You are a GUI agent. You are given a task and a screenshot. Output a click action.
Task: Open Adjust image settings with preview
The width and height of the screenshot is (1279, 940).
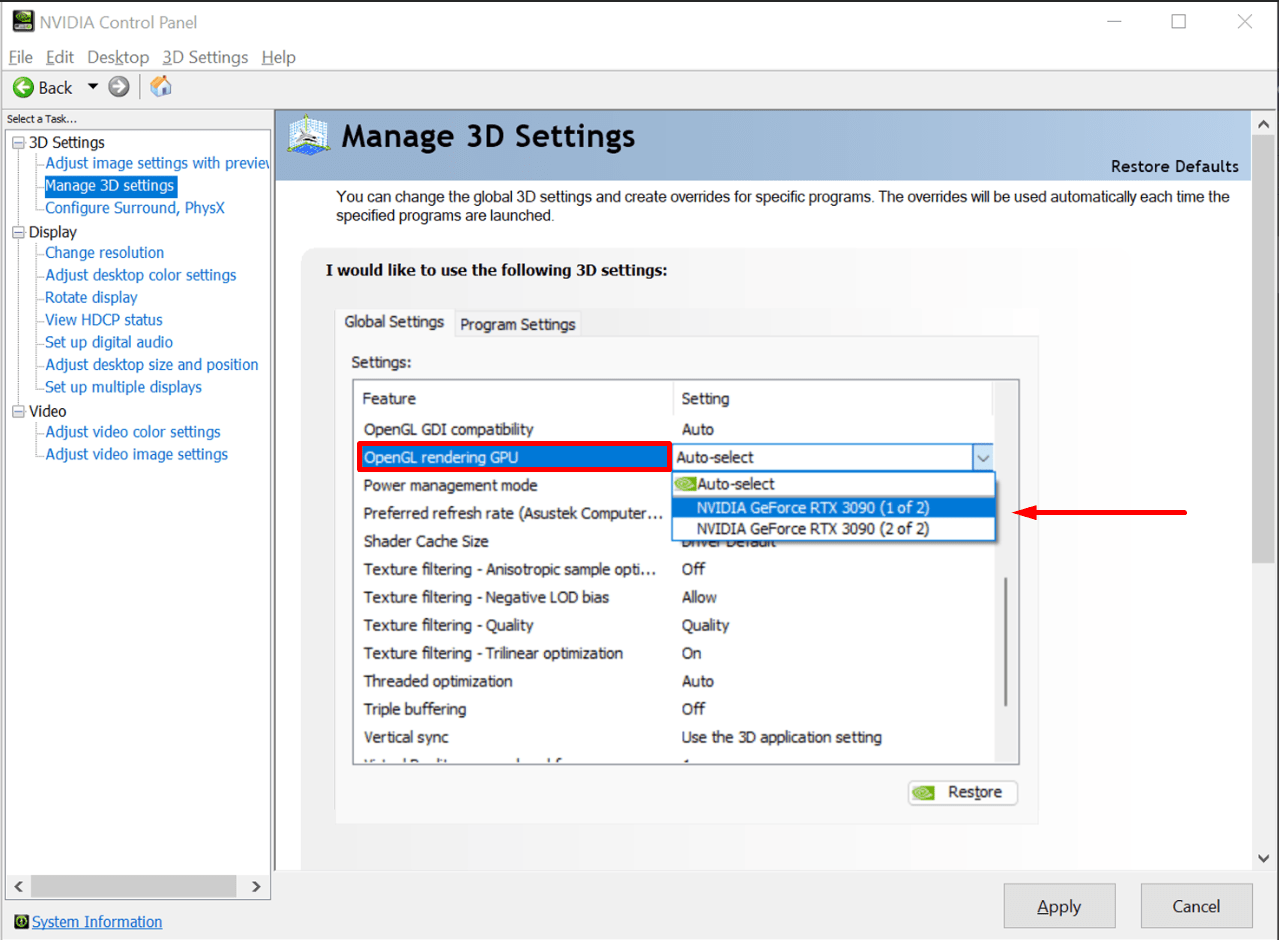coord(157,163)
